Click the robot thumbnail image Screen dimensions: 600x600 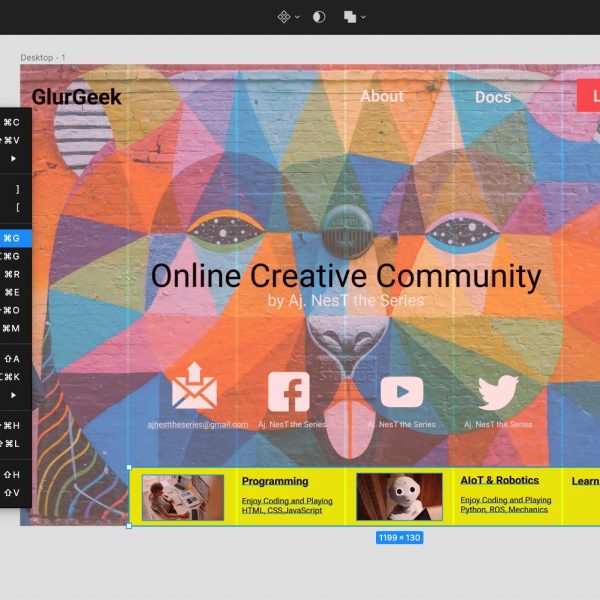click(400, 496)
